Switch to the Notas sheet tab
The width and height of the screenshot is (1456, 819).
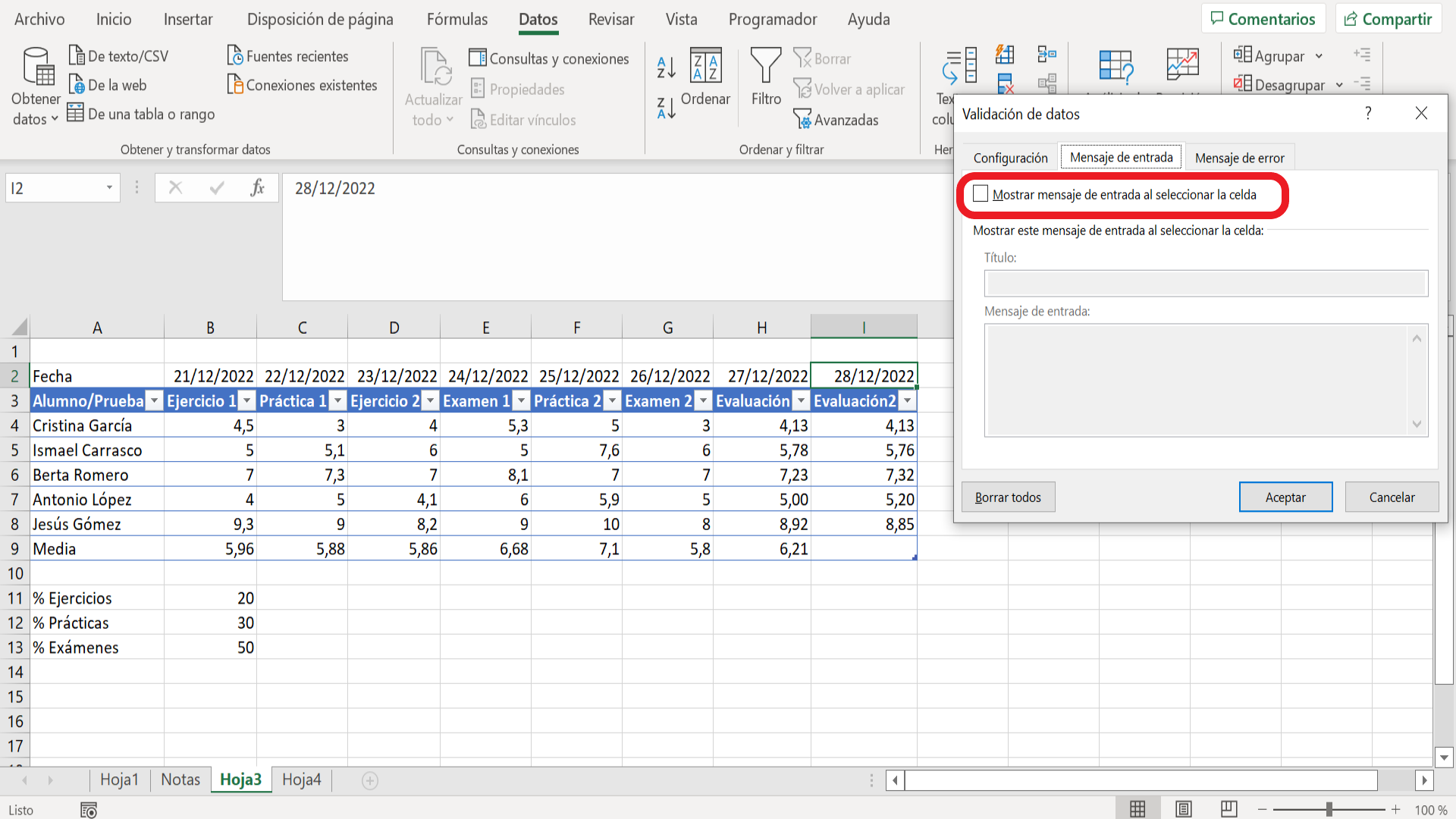[x=180, y=780]
